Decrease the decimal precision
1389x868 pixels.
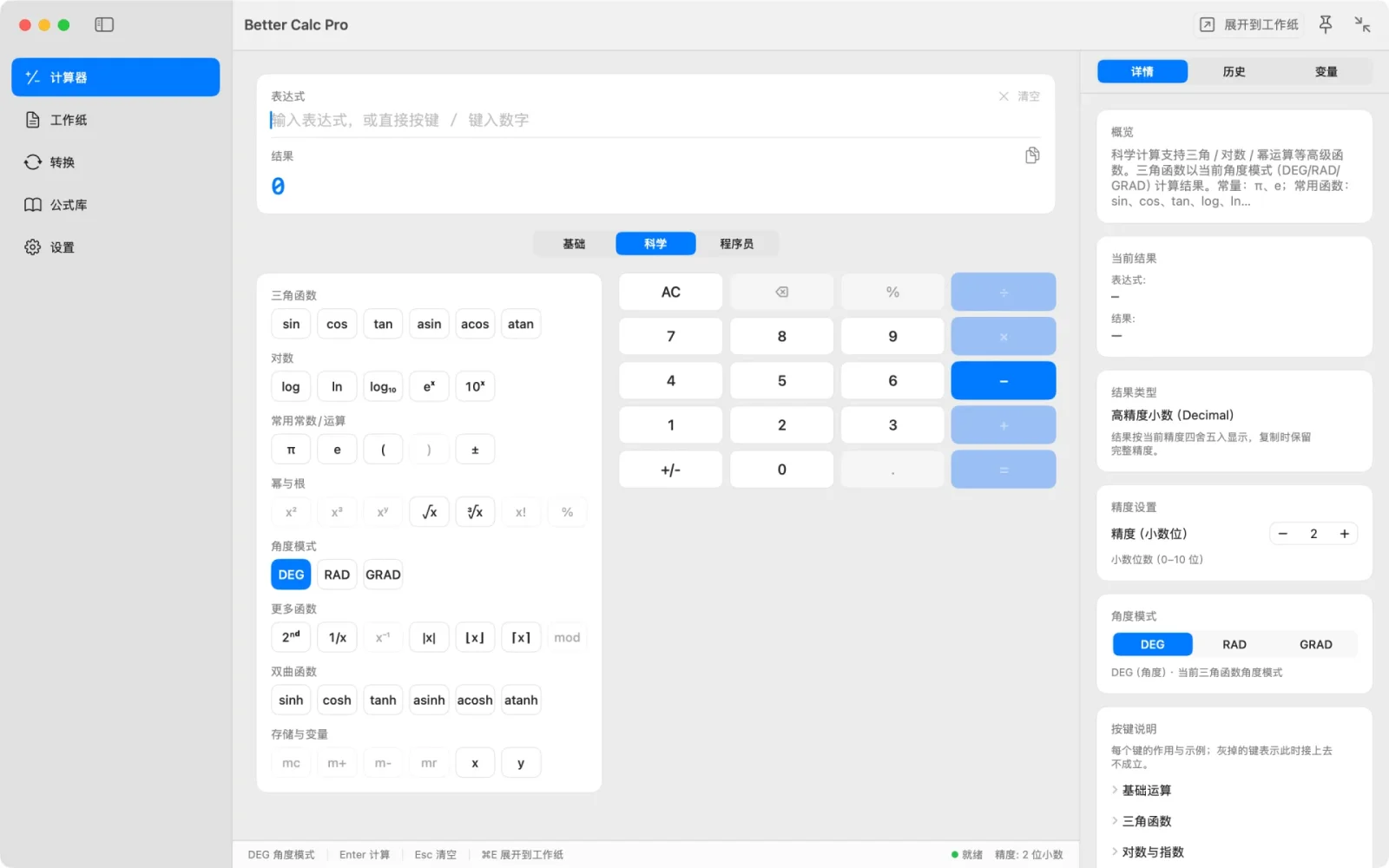(1282, 534)
